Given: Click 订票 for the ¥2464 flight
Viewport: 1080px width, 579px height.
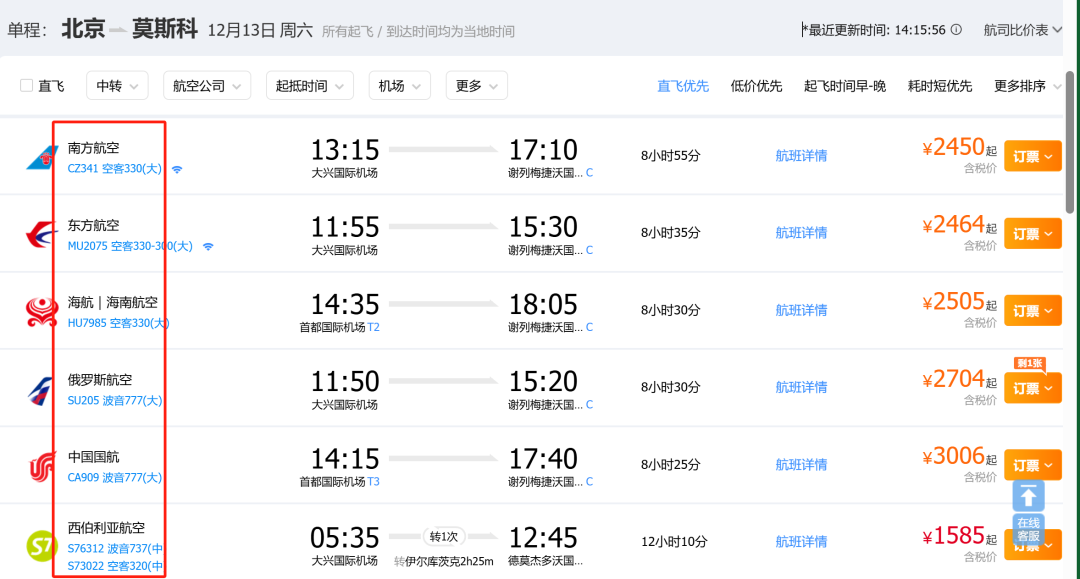Looking at the screenshot, I should [x=1032, y=233].
